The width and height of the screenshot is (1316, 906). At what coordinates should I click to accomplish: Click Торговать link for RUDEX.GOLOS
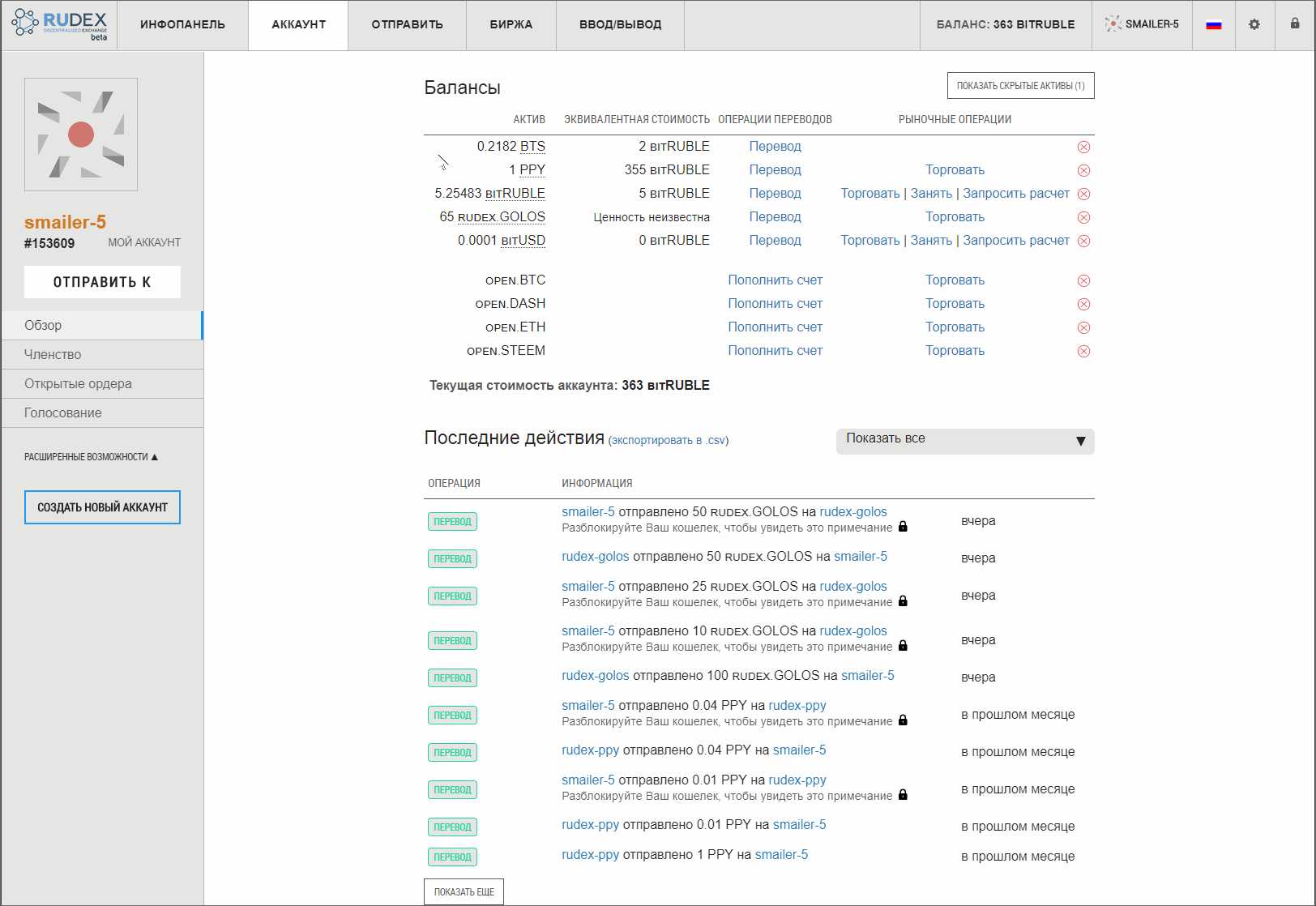click(x=955, y=216)
